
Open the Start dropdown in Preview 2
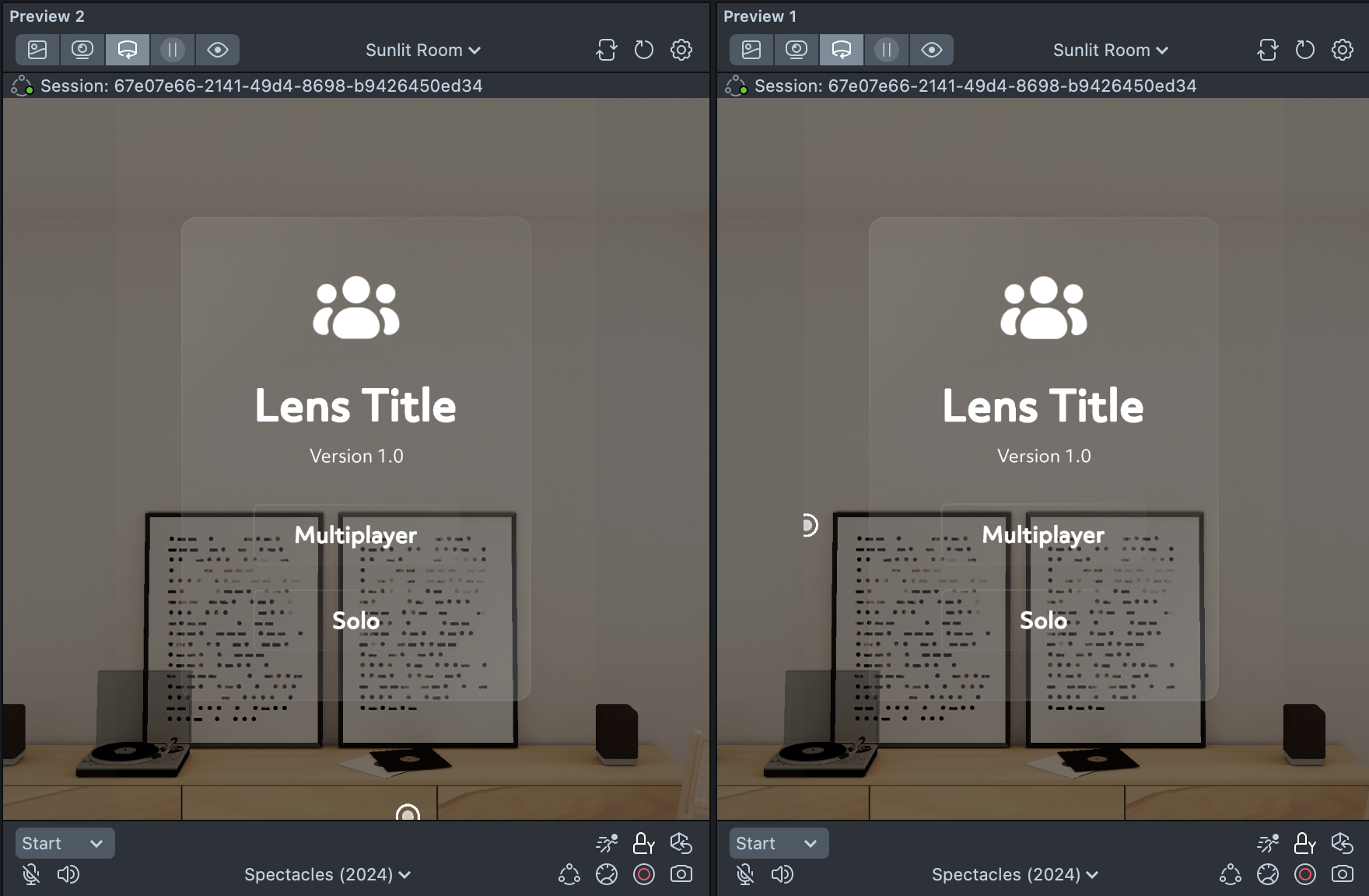(64, 843)
